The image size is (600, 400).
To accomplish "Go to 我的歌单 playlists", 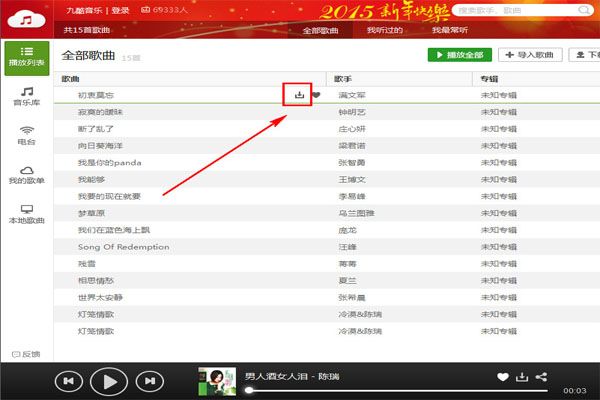I will tap(26, 175).
